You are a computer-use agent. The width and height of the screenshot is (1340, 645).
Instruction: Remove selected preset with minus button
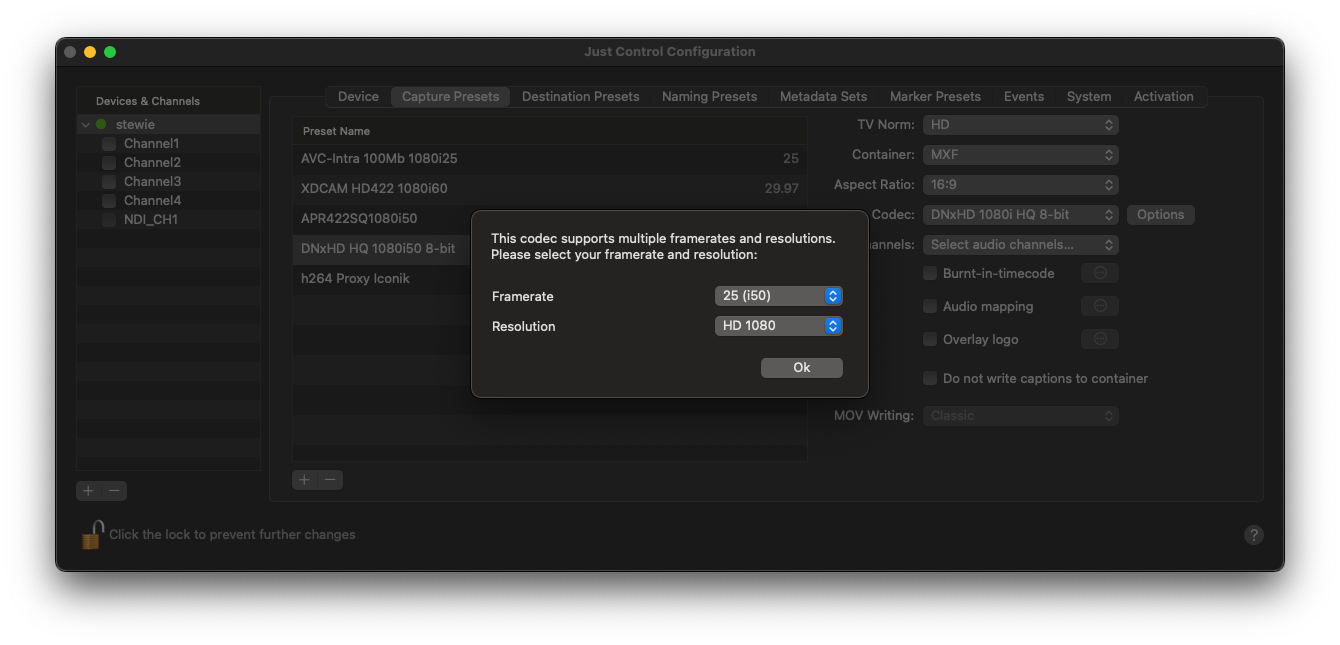(x=330, y=480)
